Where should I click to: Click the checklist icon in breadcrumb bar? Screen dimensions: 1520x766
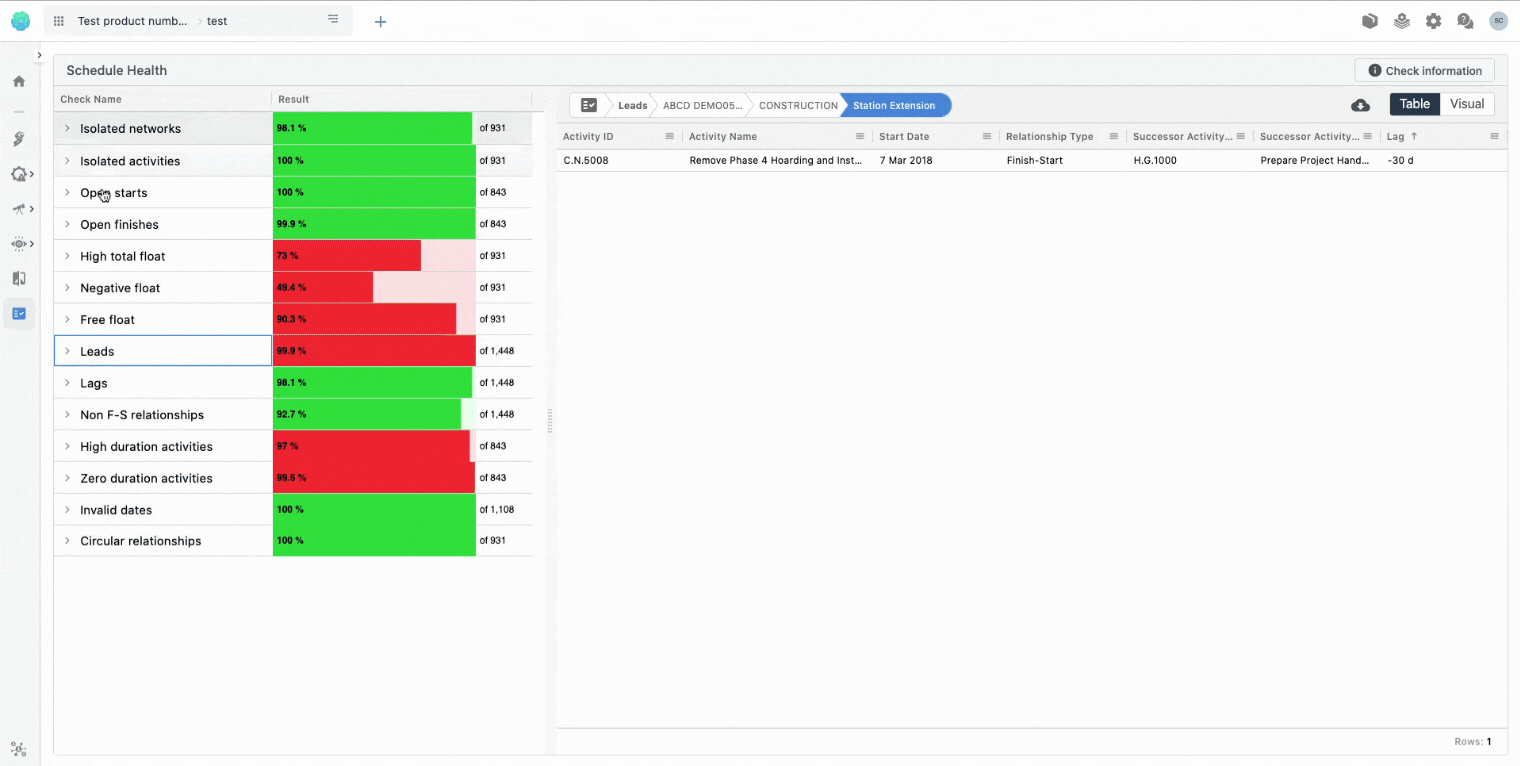tap(589, 105)
